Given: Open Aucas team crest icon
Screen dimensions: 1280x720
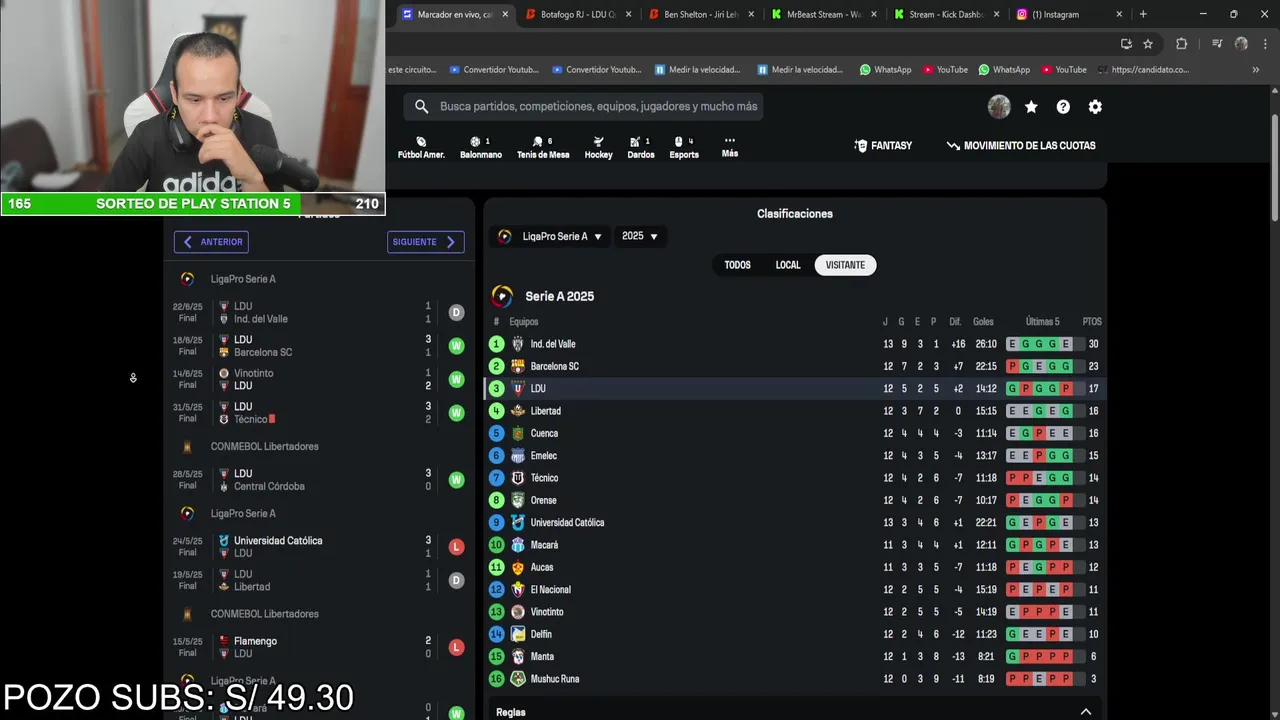Looking at the screenshot, I should click(x=518, y=567).
